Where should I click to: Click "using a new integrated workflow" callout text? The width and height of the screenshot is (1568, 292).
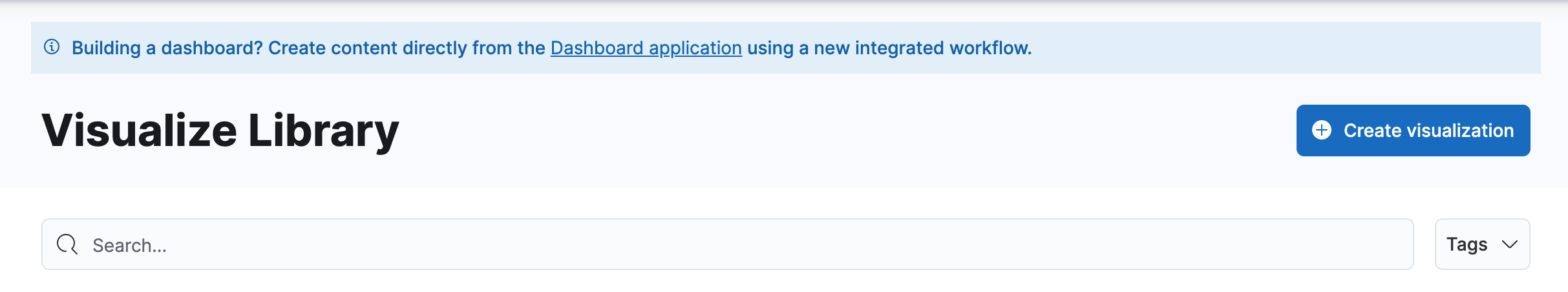pos(889,48)
